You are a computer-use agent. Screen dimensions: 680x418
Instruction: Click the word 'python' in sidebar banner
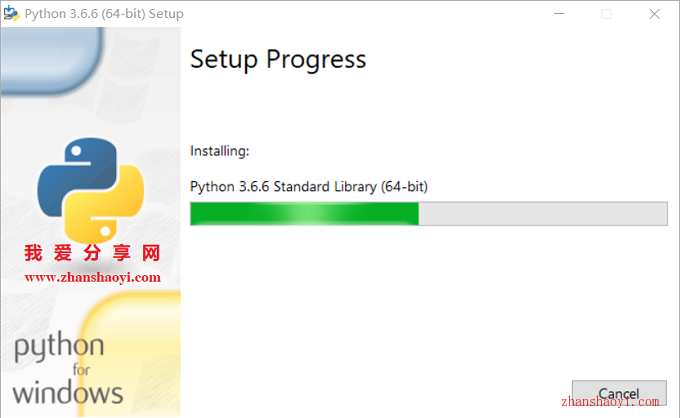pyautogui.click(x=59, y=346)
